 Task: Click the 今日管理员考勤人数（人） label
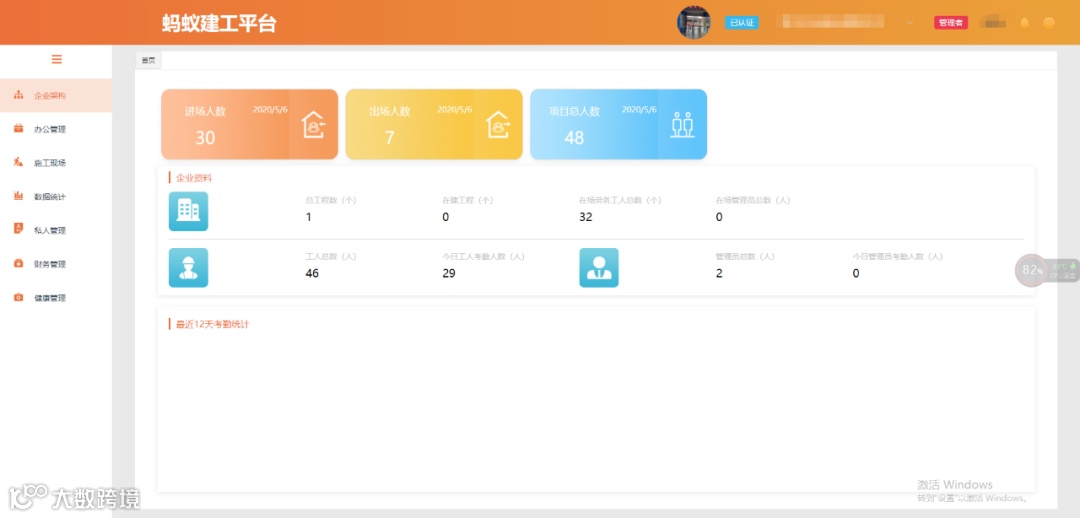pyautogui.click(x=898, y=256)
